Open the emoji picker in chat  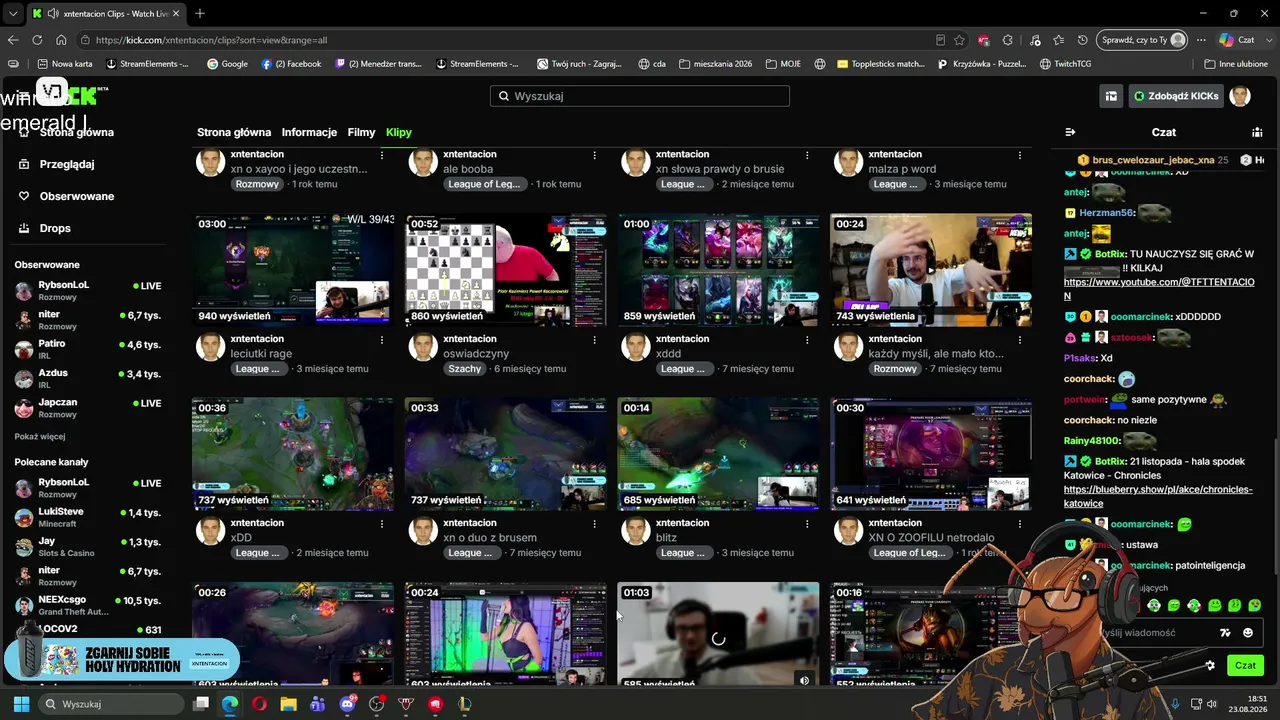[x=1248, y=633]
